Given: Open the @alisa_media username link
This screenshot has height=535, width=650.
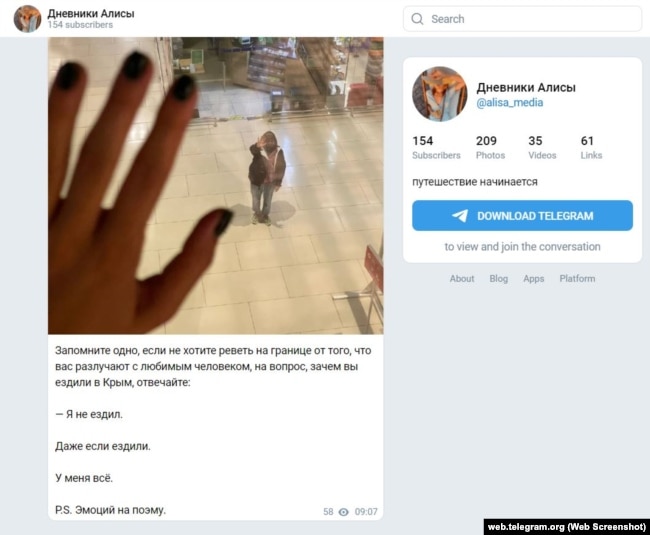Looking at the screenshot, I should pyautogui.click(x=509, y=102).
